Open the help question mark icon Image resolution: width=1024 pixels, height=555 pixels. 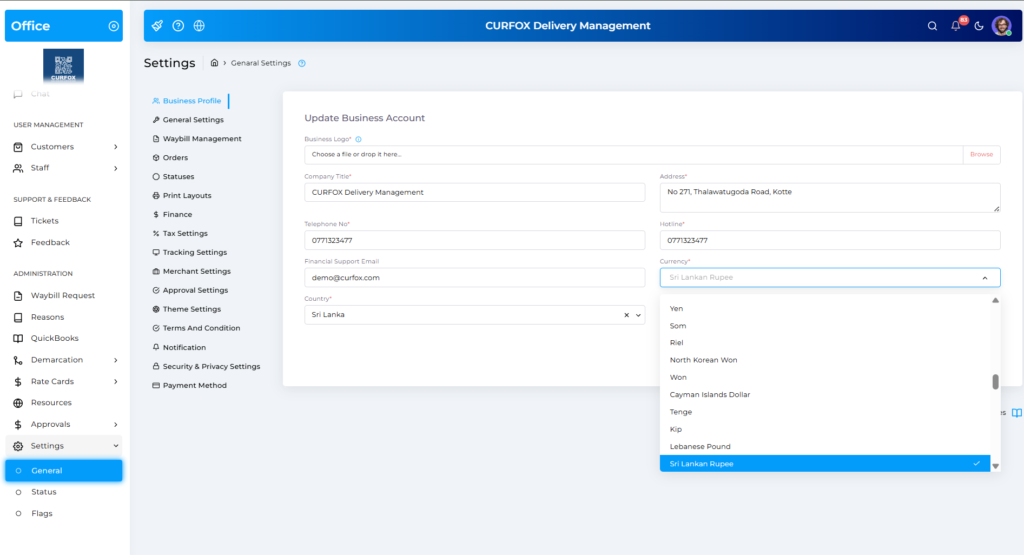tap(178, 25)
